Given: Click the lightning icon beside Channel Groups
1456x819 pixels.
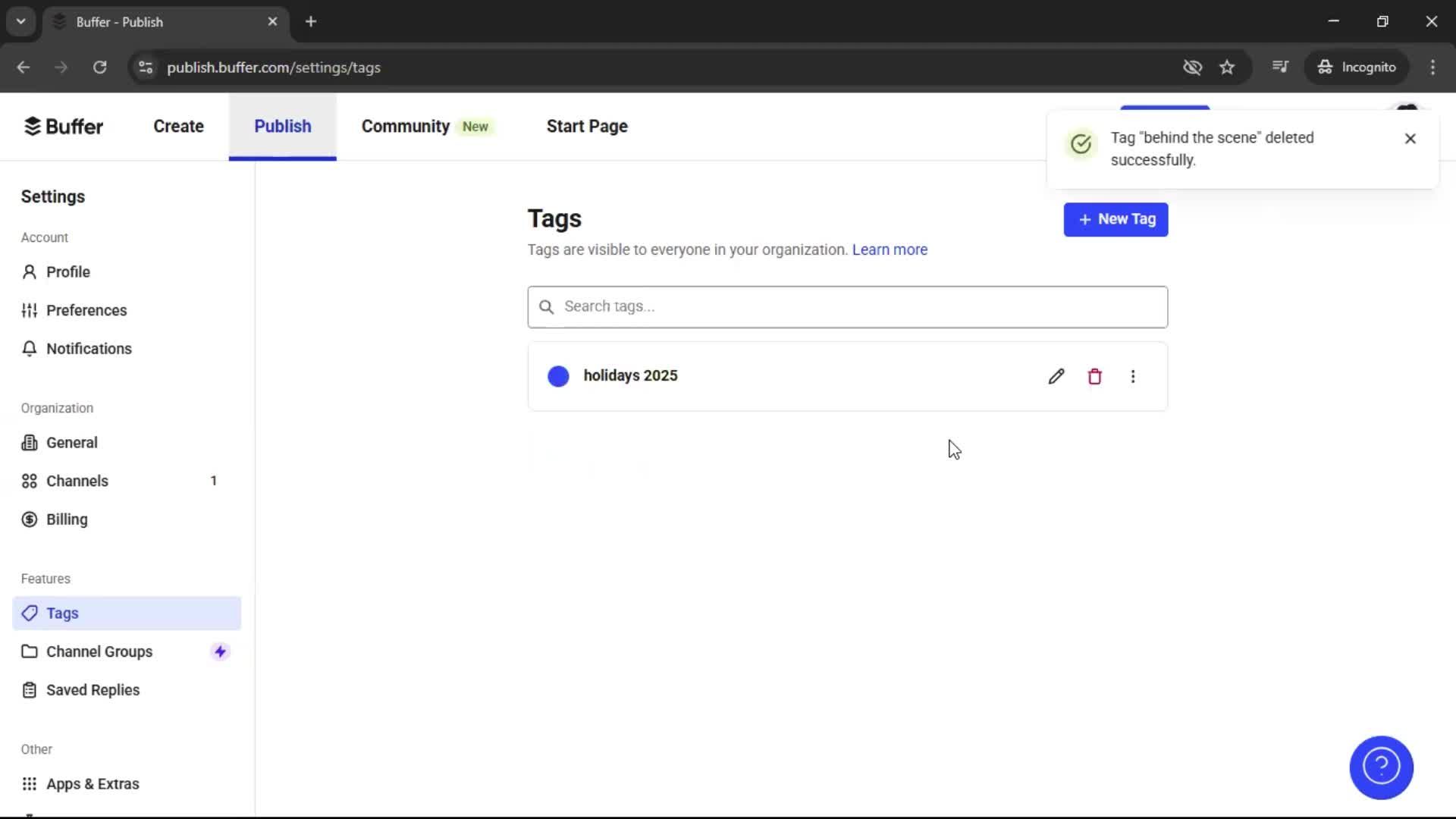Looking at the screenshot, I should pyautogui.click(x=219, y=651).
